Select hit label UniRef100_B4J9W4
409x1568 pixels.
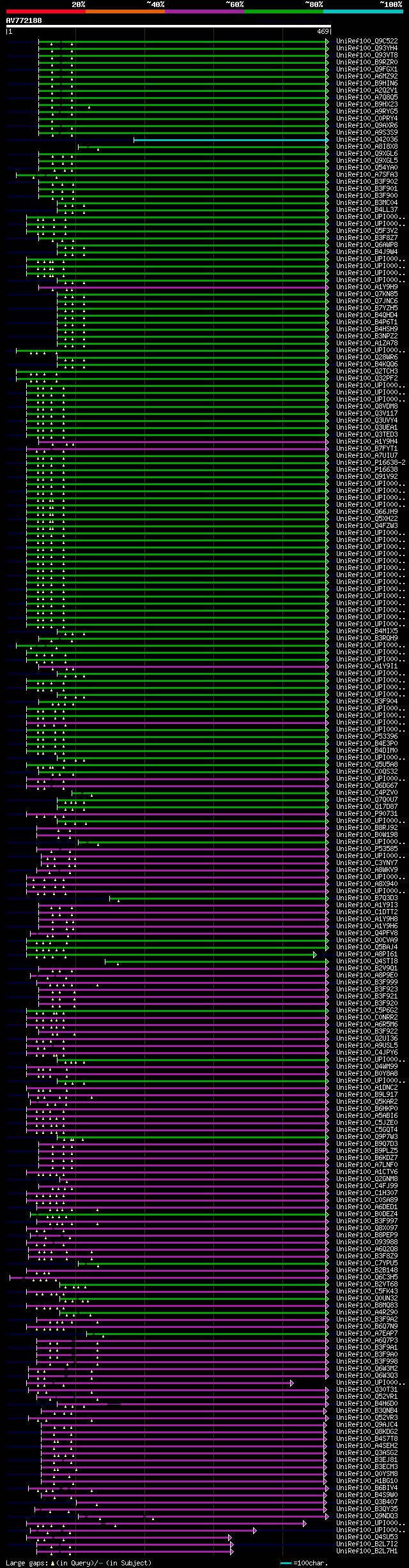[367, 252]
